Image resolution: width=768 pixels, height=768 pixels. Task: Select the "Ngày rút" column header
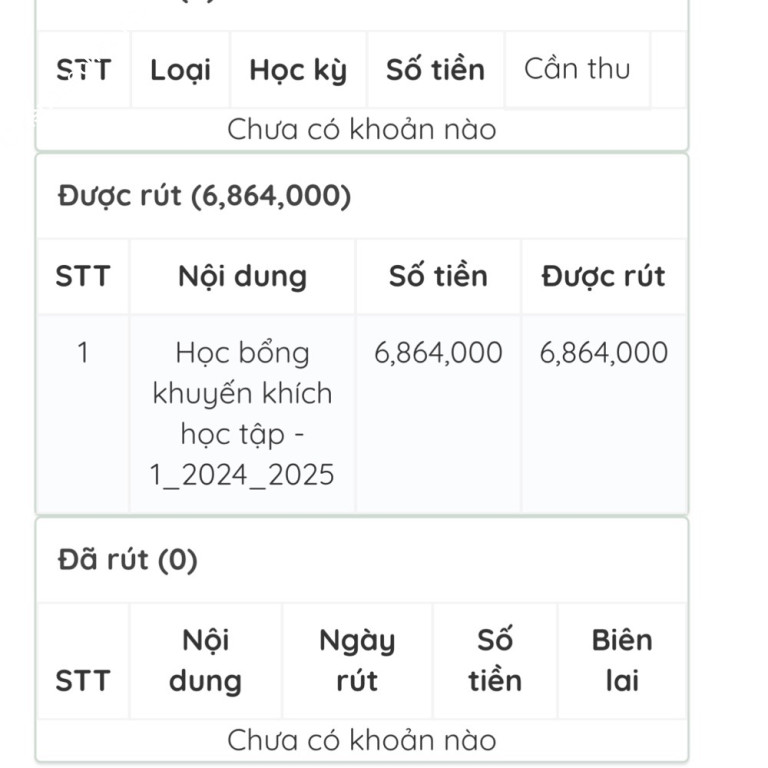pos(357,660)
